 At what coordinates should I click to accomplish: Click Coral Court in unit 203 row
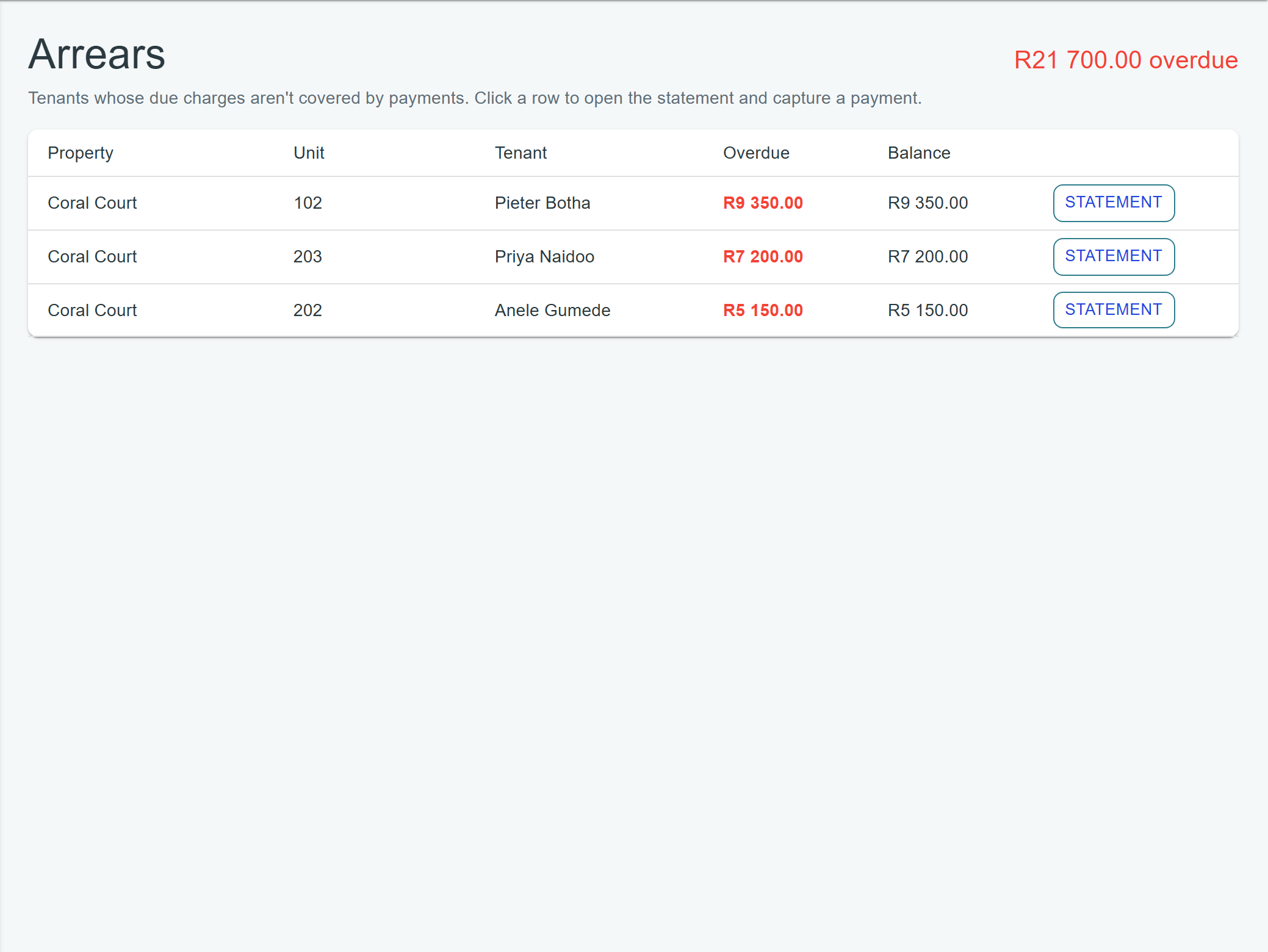coord(92,256)
